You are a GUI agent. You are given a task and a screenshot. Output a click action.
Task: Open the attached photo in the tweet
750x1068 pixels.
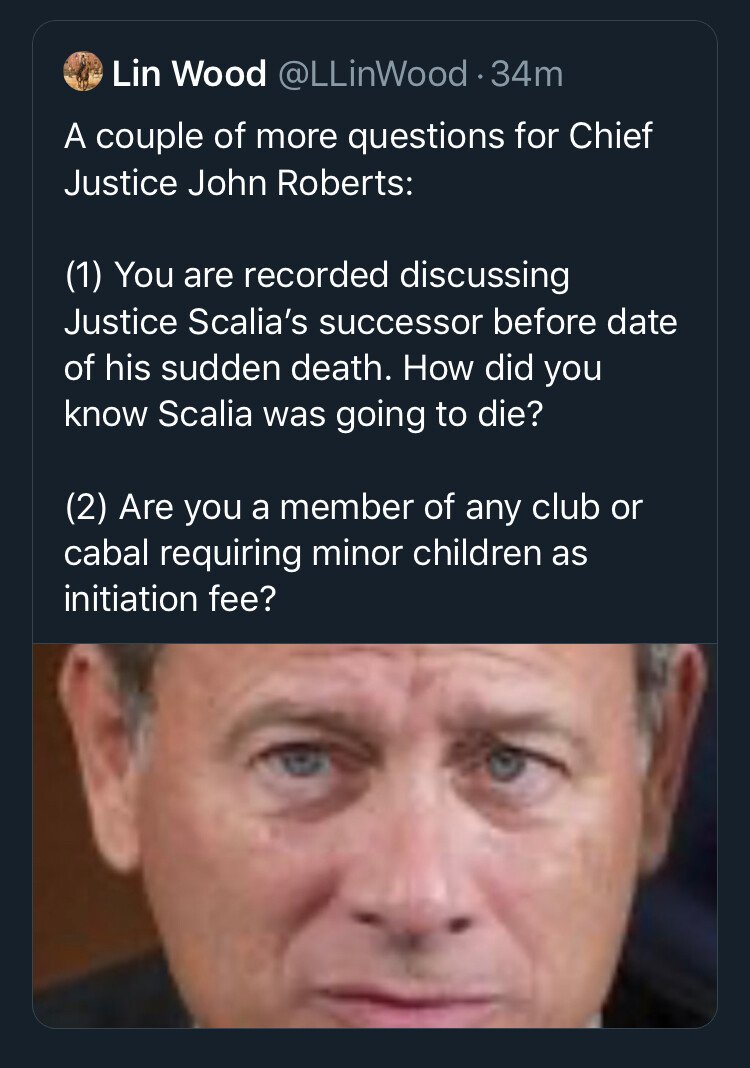pos(375,835)
